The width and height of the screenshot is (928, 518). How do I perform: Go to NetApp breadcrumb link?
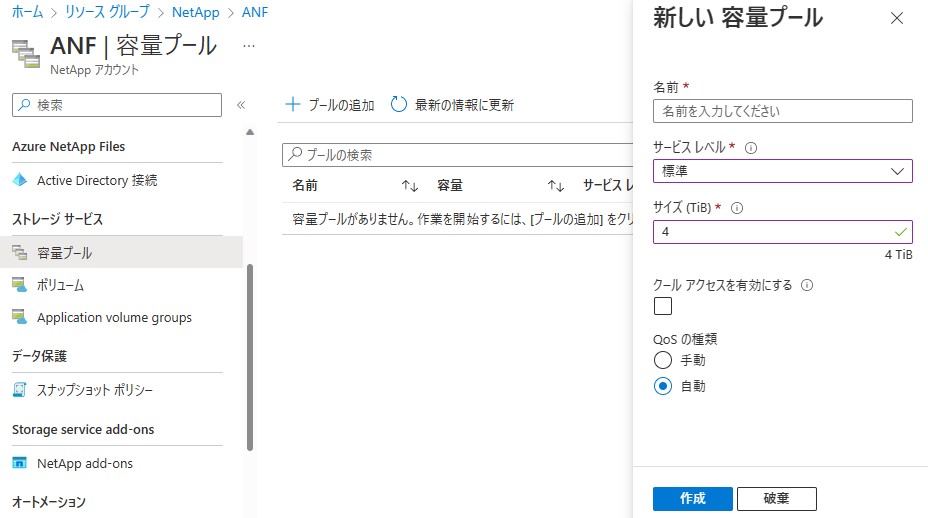(x=195, y=12)
